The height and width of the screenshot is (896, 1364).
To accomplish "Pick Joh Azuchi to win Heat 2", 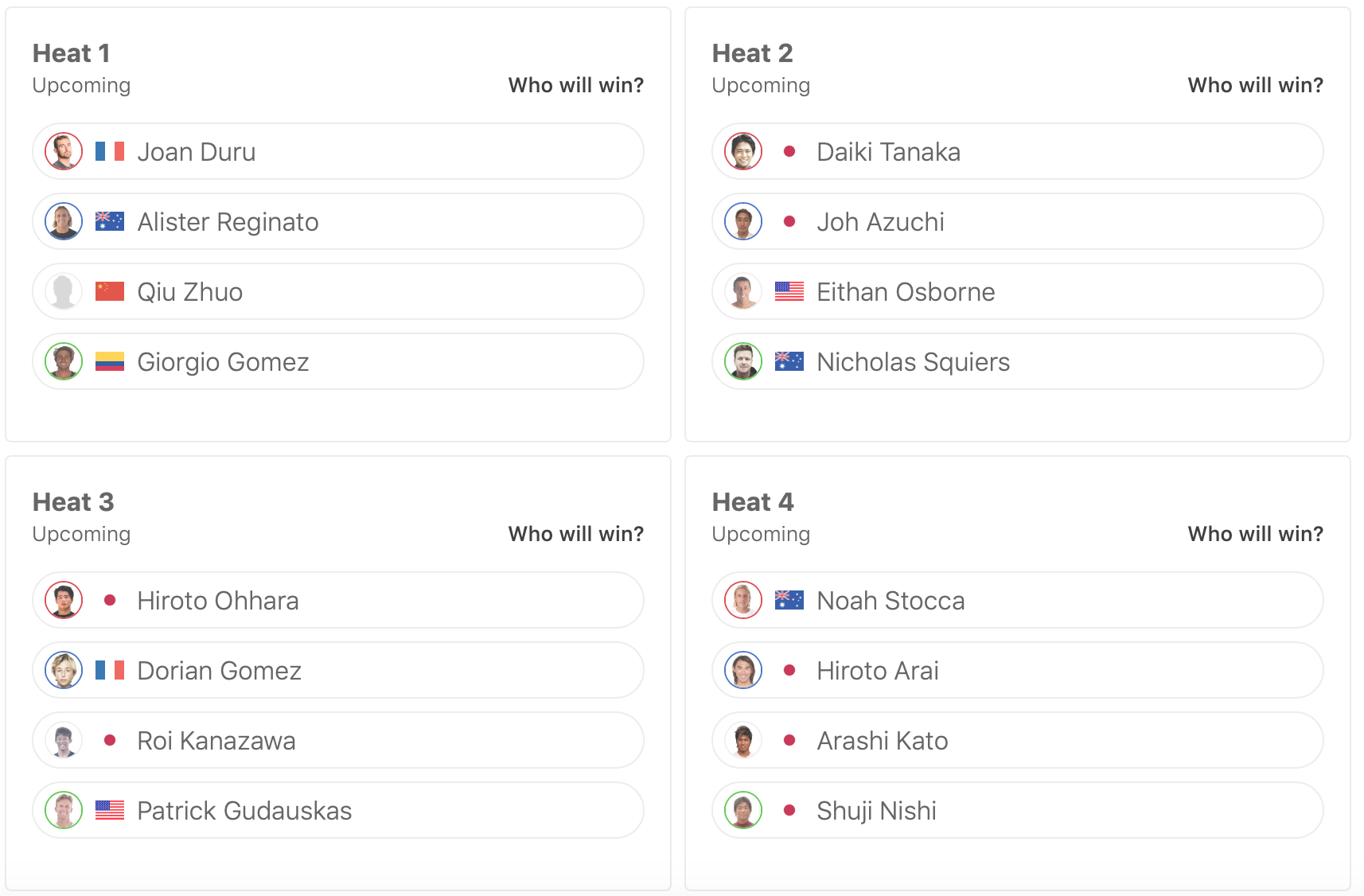I will 1017,221.
